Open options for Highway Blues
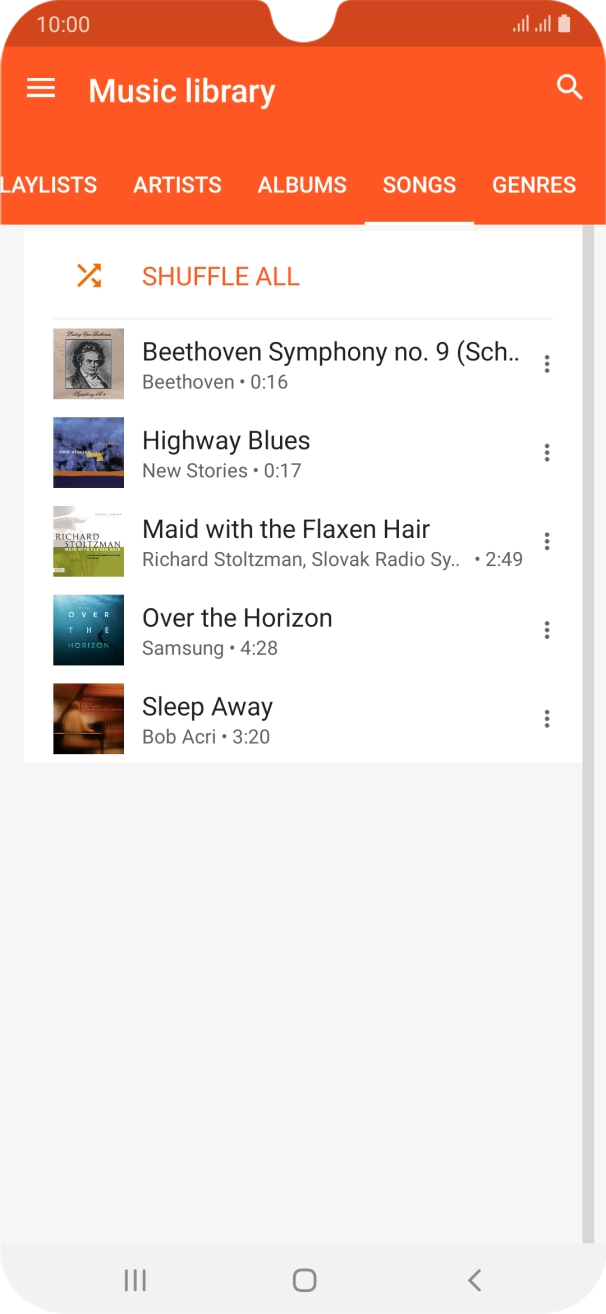Screen dimensions: 606x1314 tap(547, 453)
